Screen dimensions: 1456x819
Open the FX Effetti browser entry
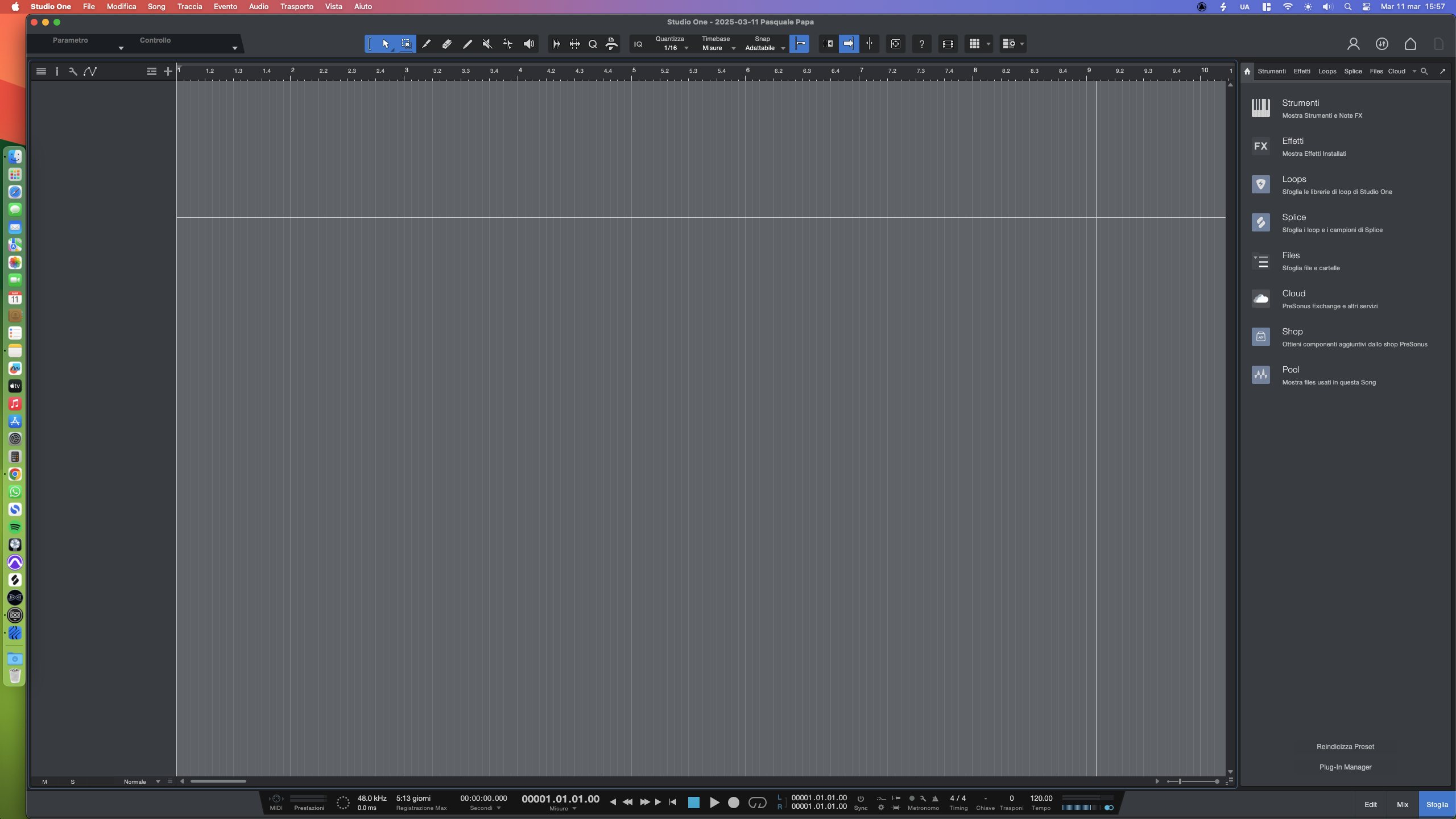1261,146
